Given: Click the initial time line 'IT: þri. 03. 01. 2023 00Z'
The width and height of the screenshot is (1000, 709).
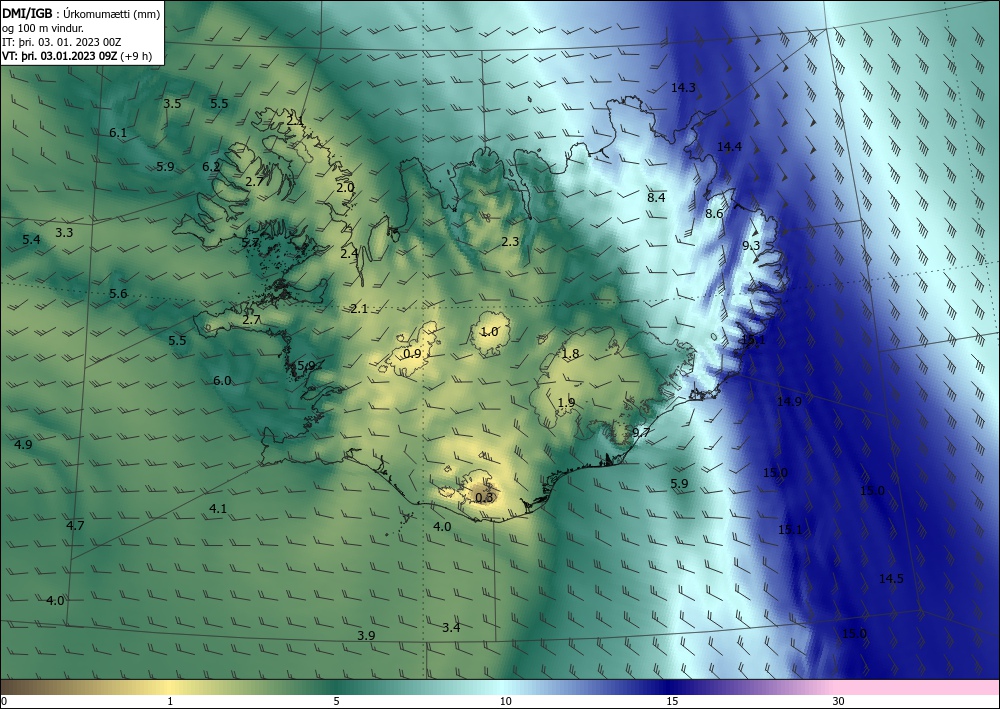Looking at the screenshot, I should coord(61,42).
